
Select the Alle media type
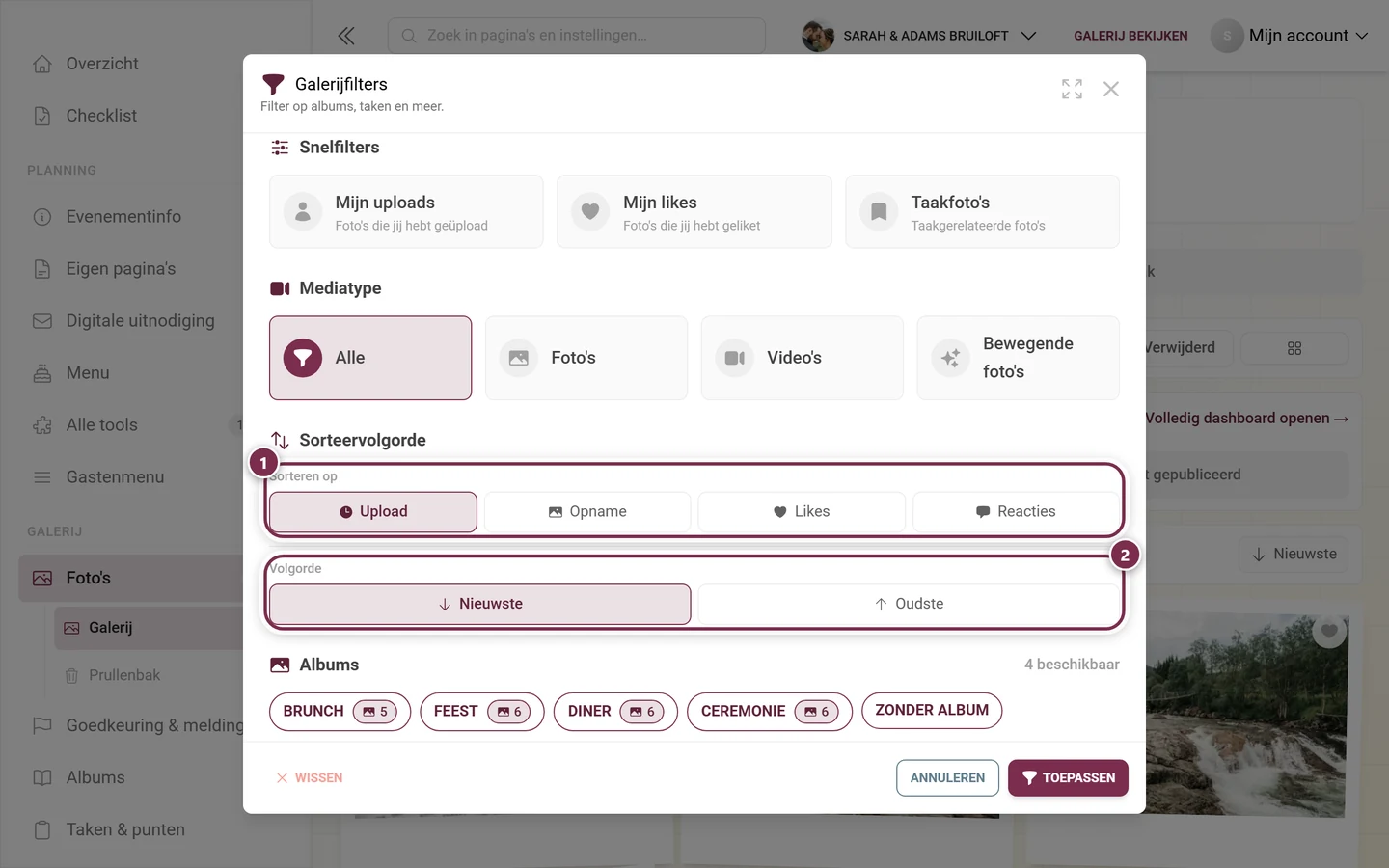[x=370, y=358]
